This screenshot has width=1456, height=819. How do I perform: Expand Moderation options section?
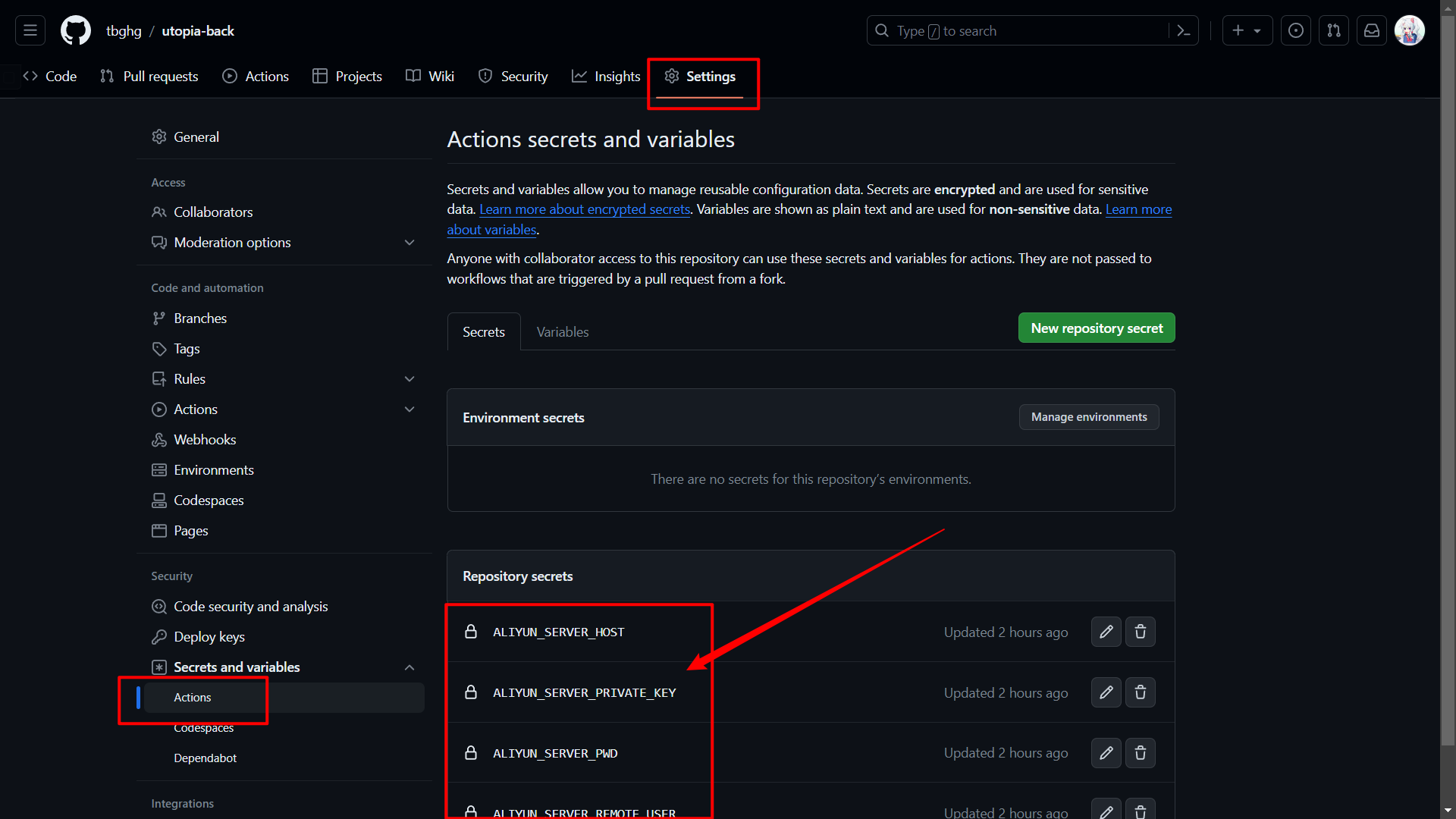pyautogui.click(x=409, y=243)
